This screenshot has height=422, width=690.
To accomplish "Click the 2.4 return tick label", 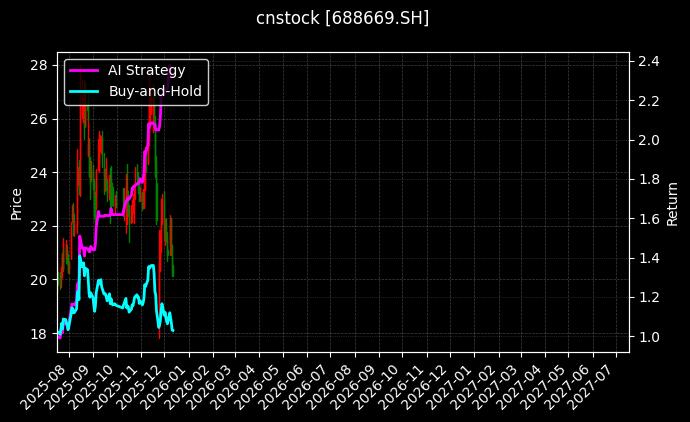I will pos(649,61).
